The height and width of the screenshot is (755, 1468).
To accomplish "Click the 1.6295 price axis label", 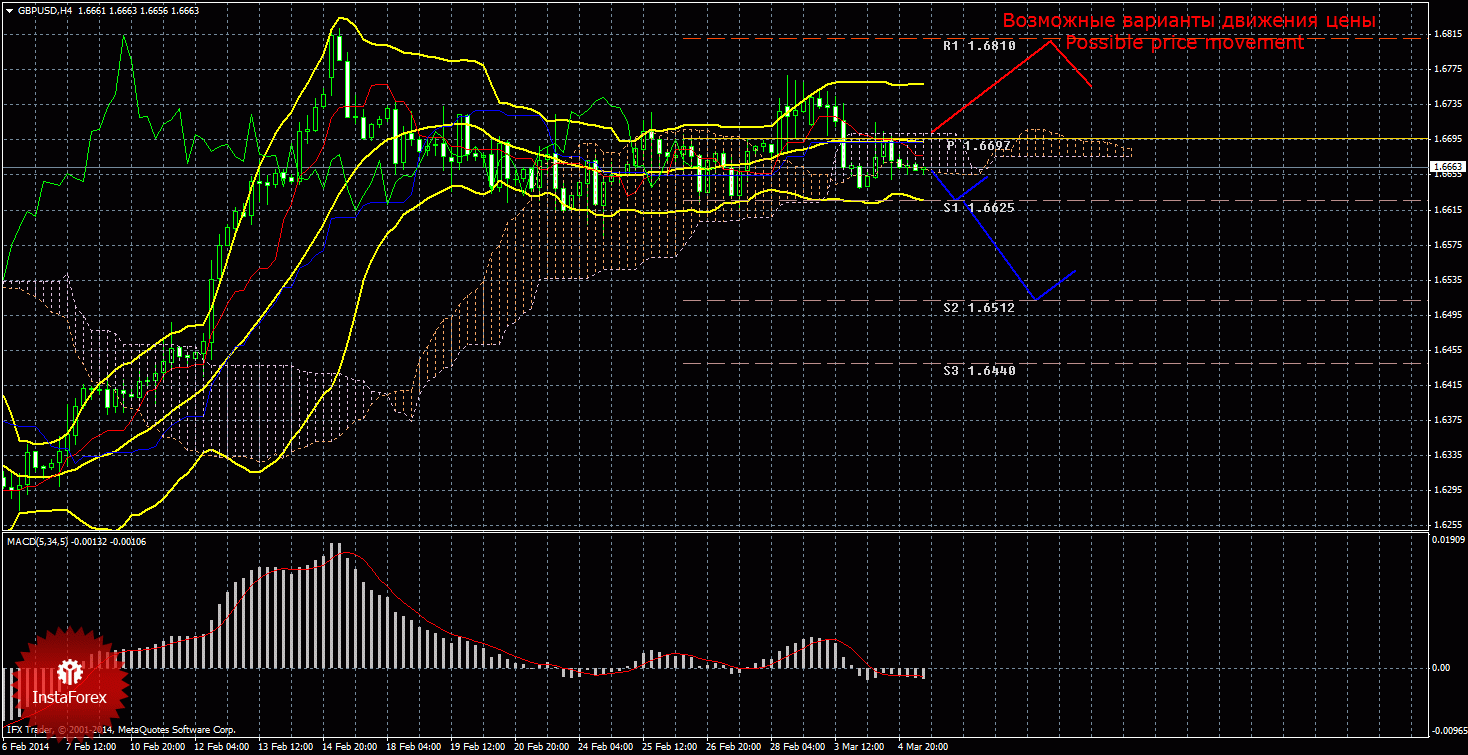I will [x=1447, y=489].
